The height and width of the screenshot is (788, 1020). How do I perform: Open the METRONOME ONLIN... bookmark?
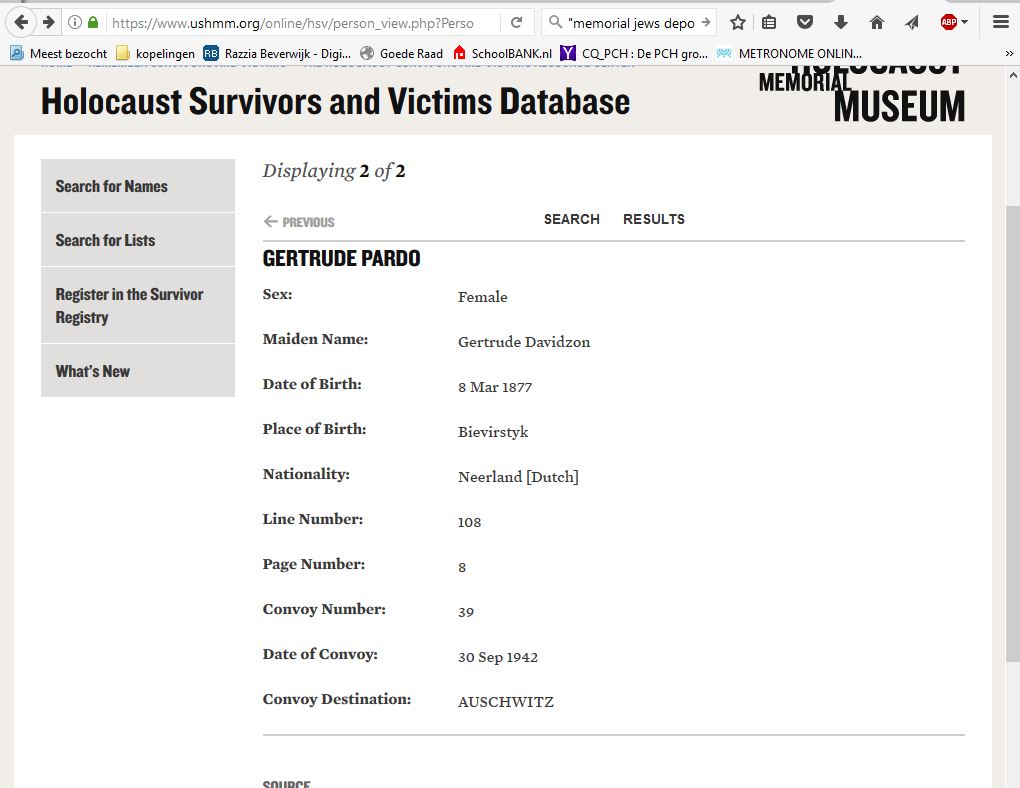(789, 53)
